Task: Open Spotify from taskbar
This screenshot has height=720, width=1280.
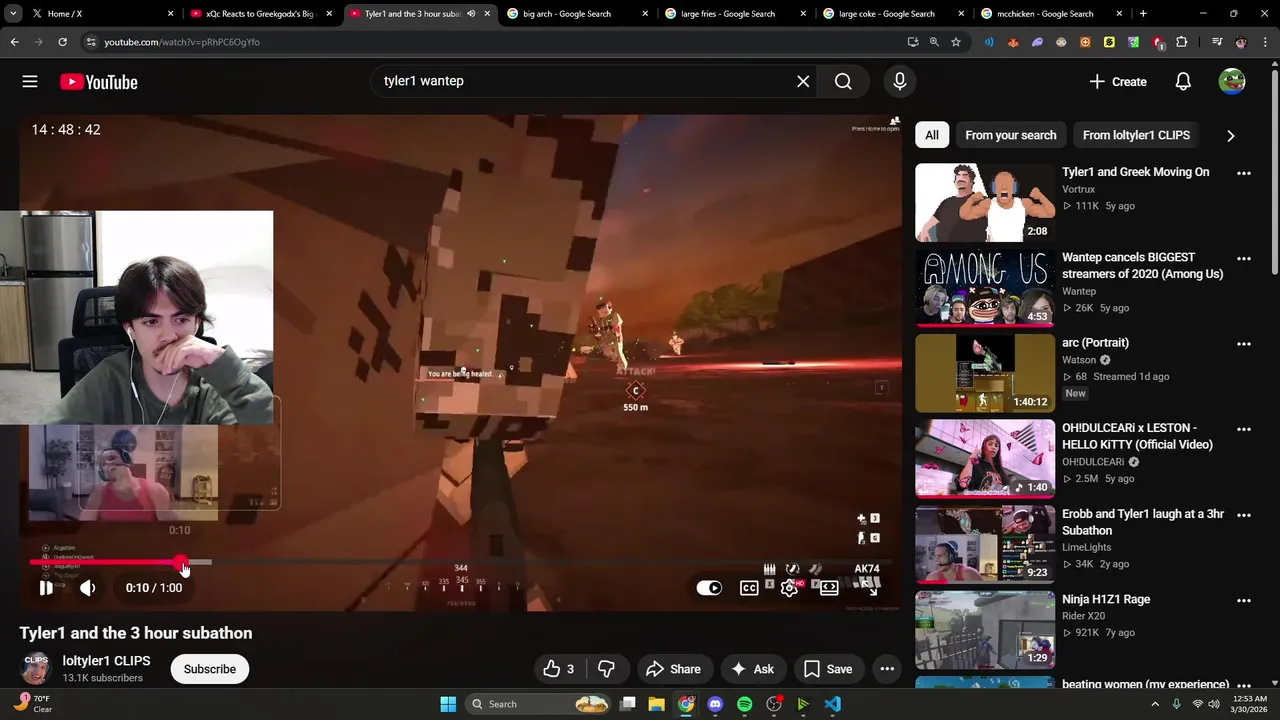Action: [x=744, y=704]
